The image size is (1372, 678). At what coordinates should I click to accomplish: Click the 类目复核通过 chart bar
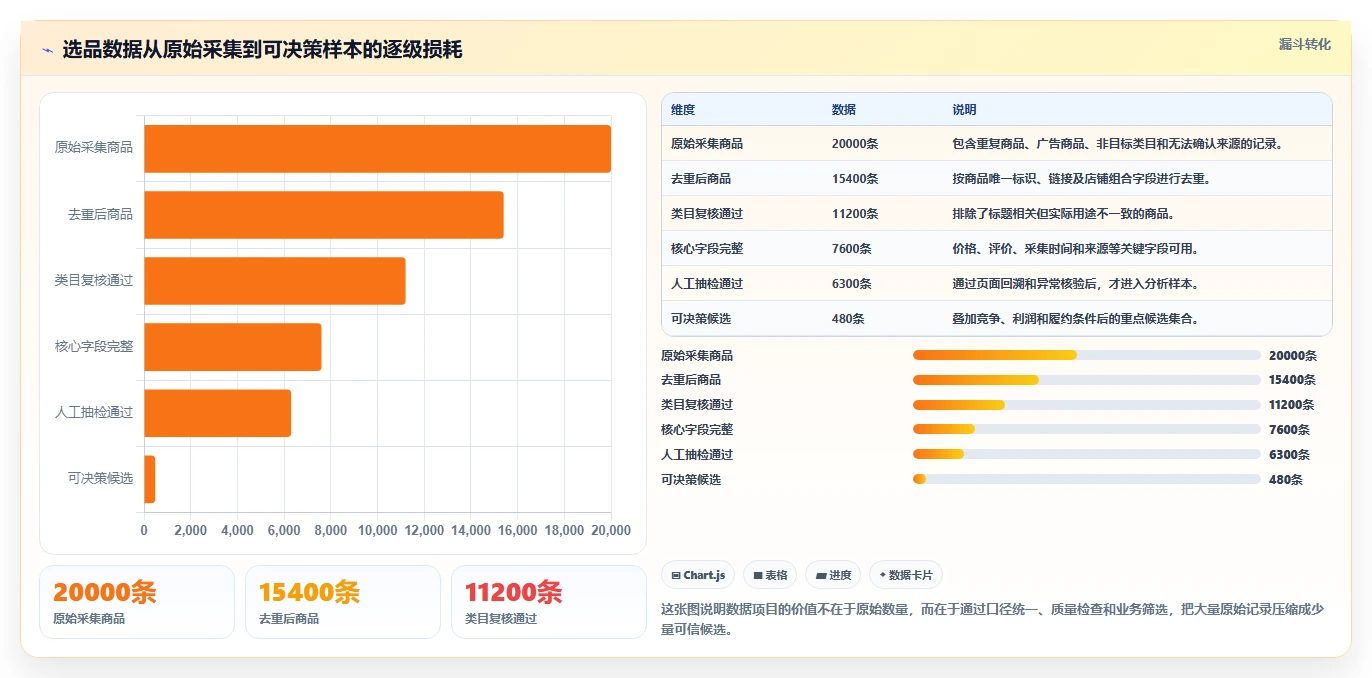coord(275,281)
